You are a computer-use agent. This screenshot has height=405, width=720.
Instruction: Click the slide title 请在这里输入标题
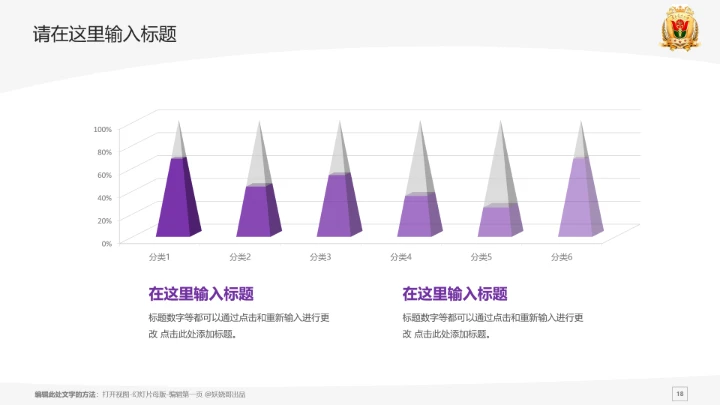[x=105, y=34]
